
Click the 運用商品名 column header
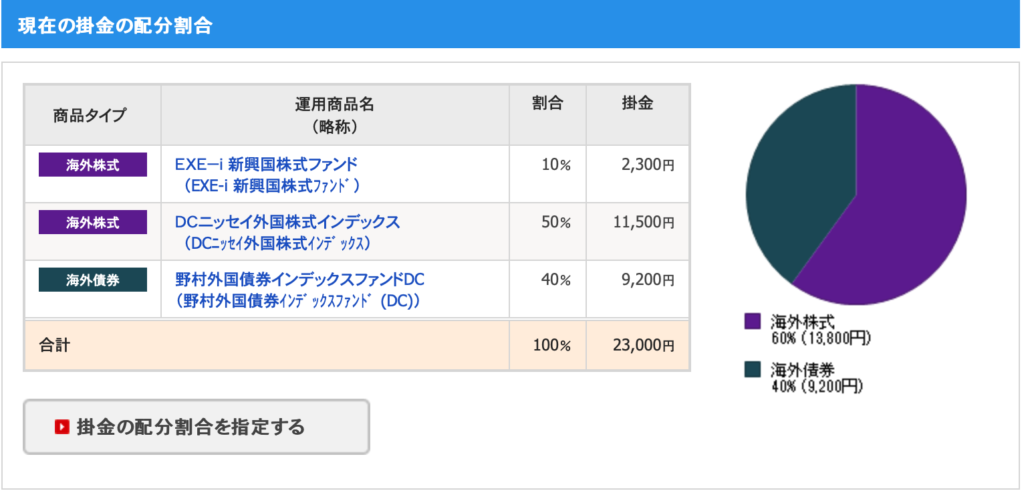point(335,115)
